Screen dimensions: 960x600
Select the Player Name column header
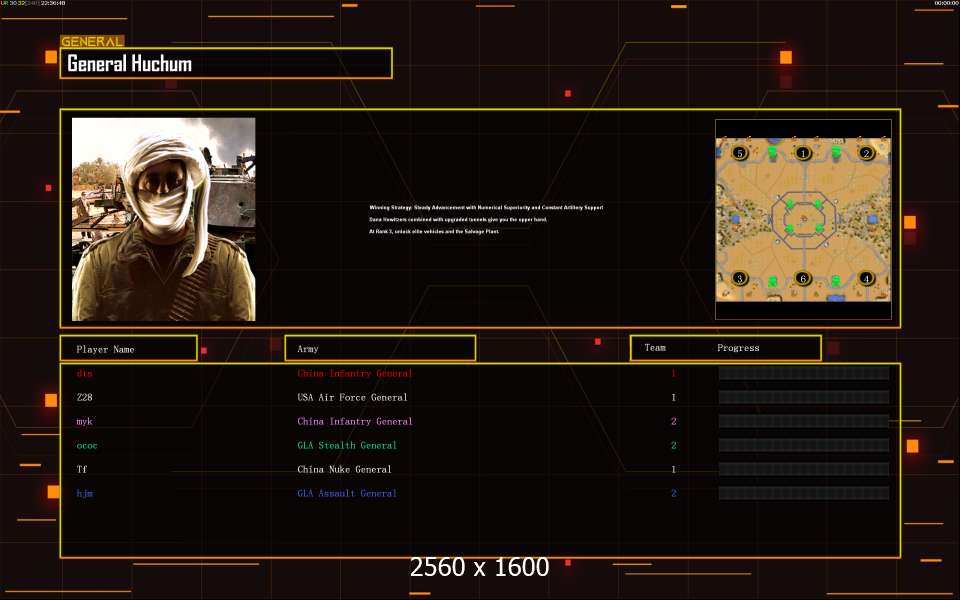click(128, 348)
